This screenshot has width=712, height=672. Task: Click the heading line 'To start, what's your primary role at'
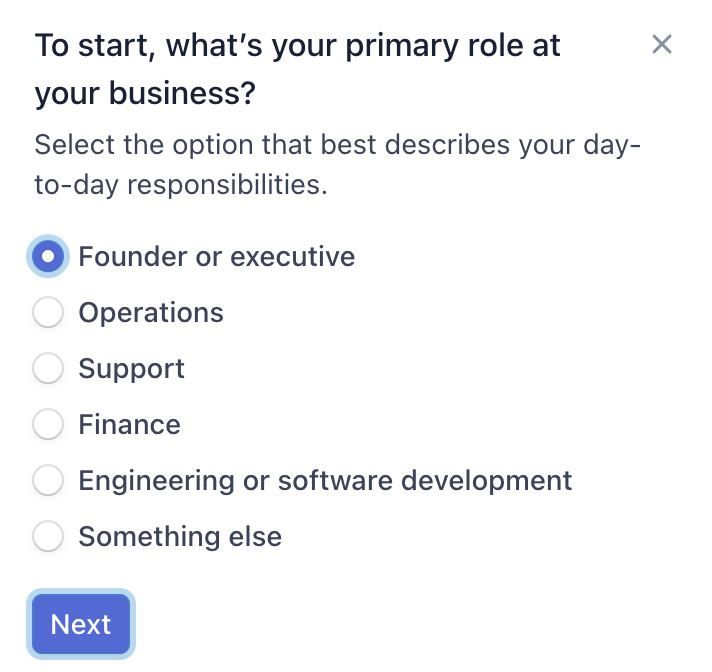pos(297,46)
